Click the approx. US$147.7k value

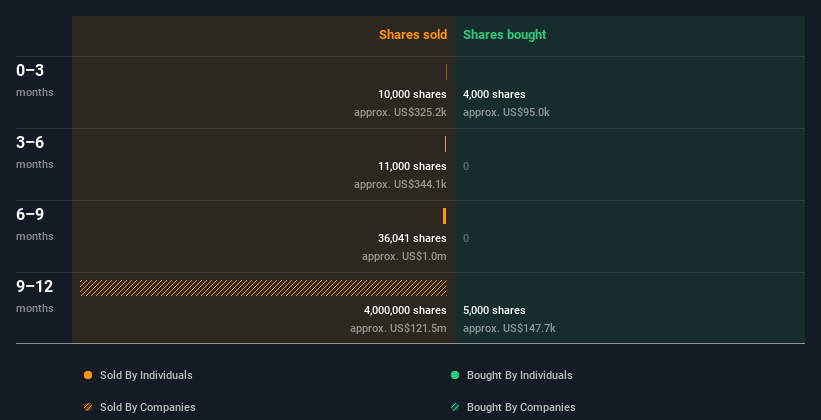point(509,328)
